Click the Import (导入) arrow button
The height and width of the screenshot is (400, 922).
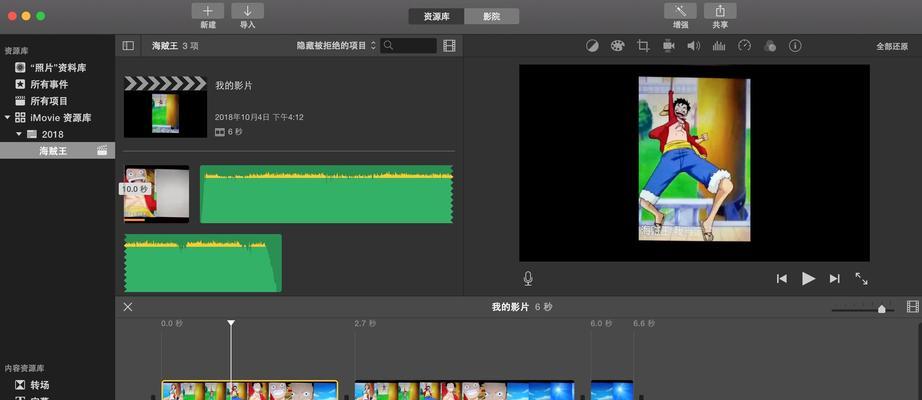click(248, 11)
